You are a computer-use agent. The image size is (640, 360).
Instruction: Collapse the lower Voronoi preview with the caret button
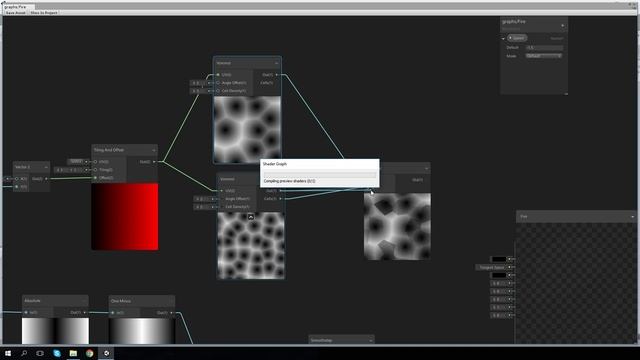click(x=251, y=217)
